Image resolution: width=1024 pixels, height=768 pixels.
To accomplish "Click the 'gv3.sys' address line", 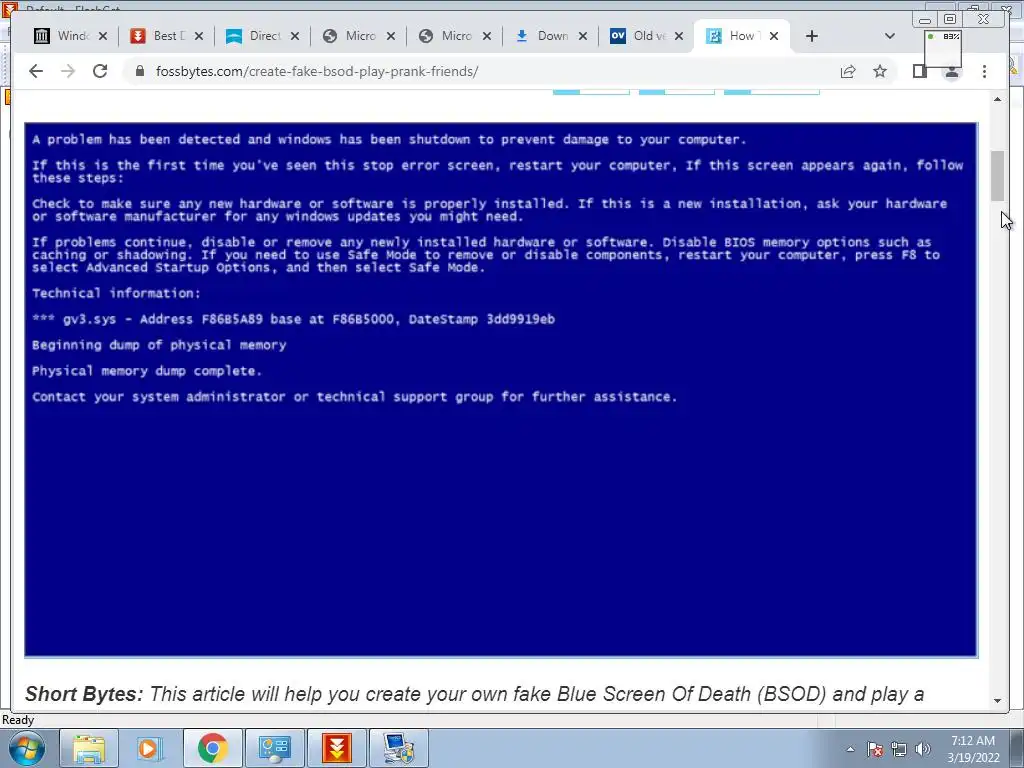I will (293, 319).
